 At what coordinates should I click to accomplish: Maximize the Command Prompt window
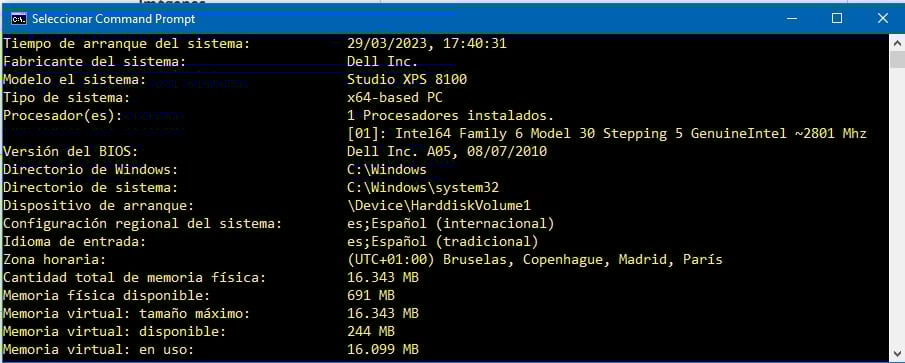[837, 19]
